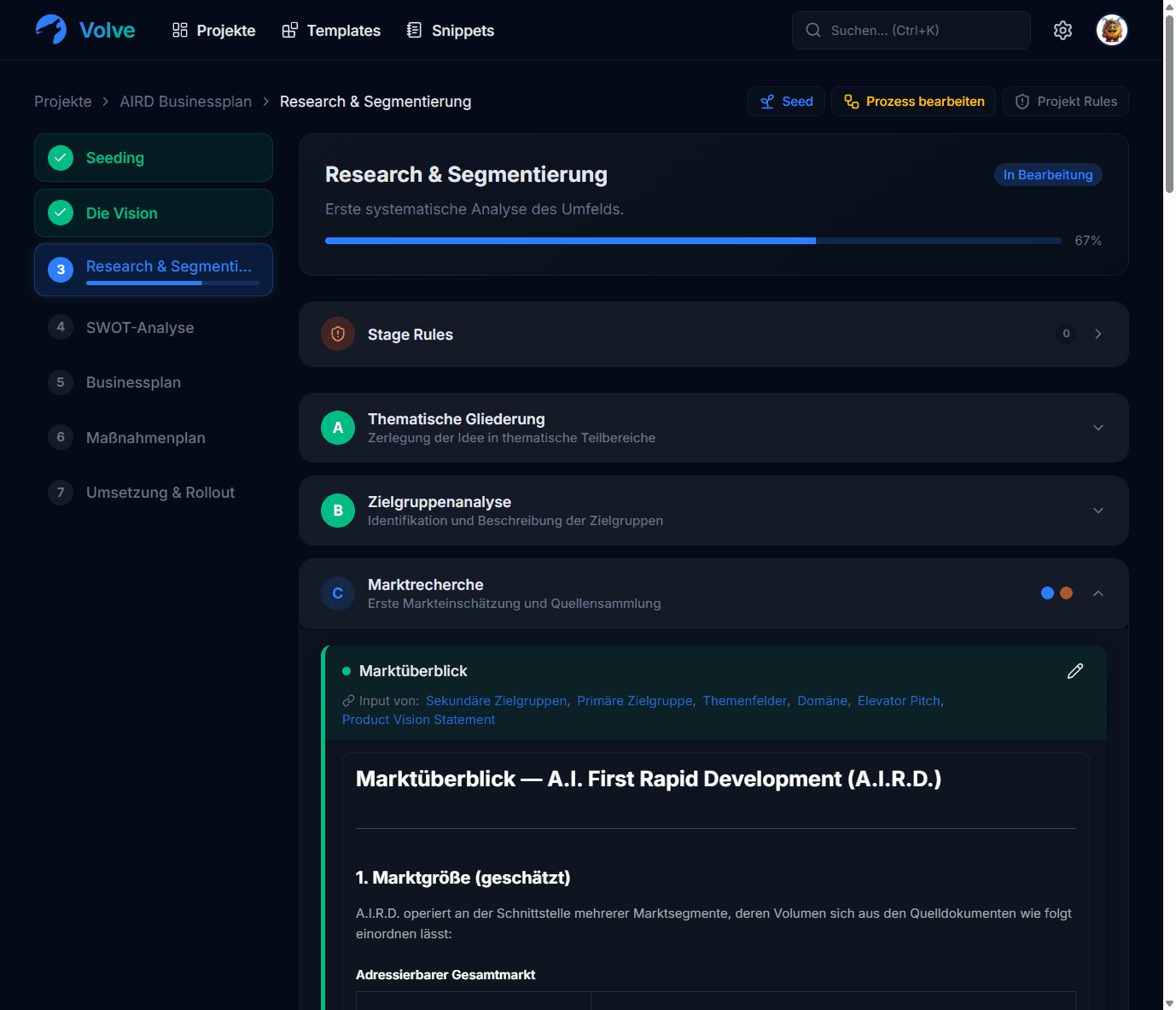Screen dimensions: 1176x1010
Task: Open Stage Rules with right chevron
Action: click(x=1098, y=335)
